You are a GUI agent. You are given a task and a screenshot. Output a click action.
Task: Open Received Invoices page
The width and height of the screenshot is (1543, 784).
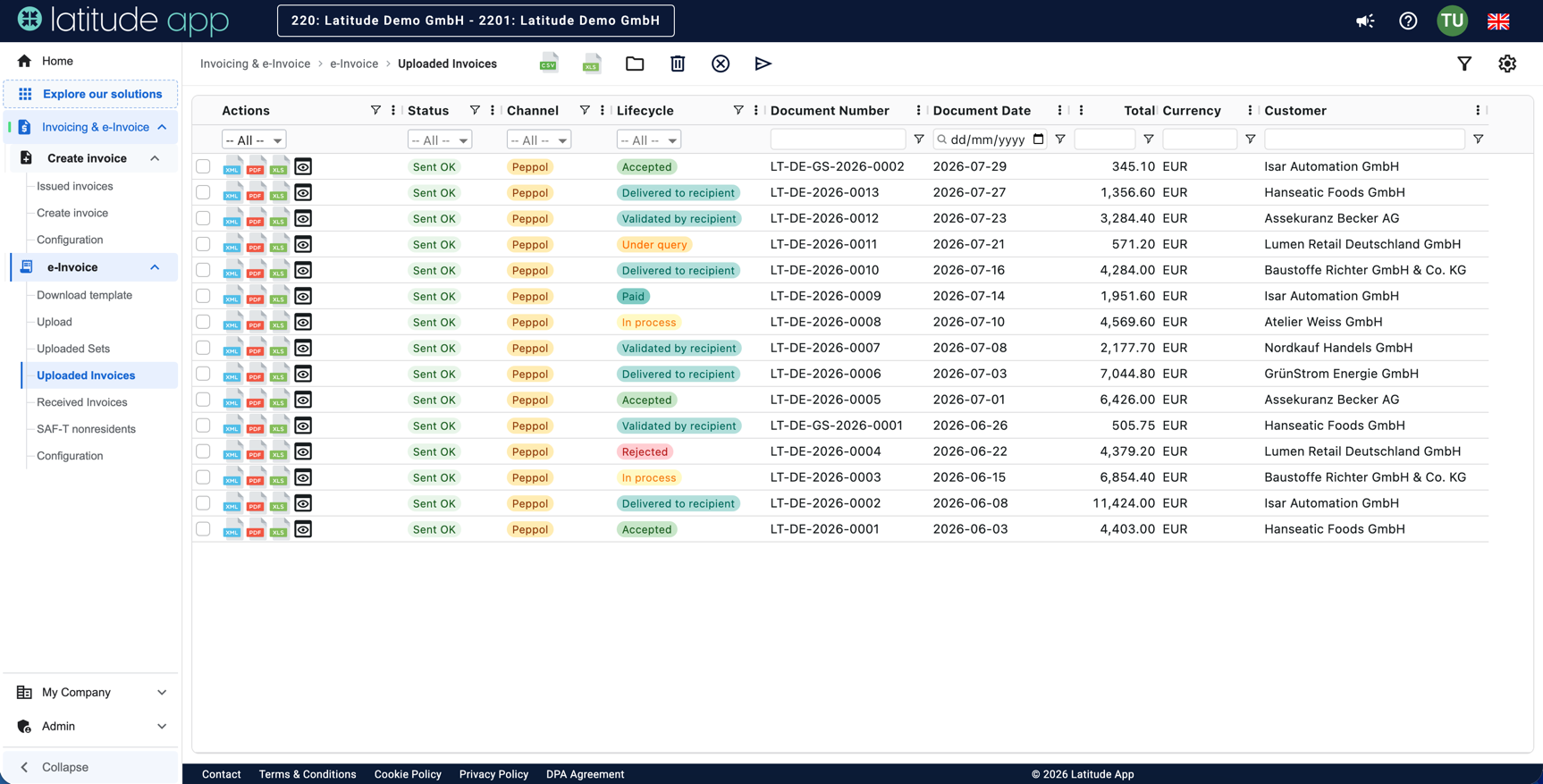pos(82,402)
